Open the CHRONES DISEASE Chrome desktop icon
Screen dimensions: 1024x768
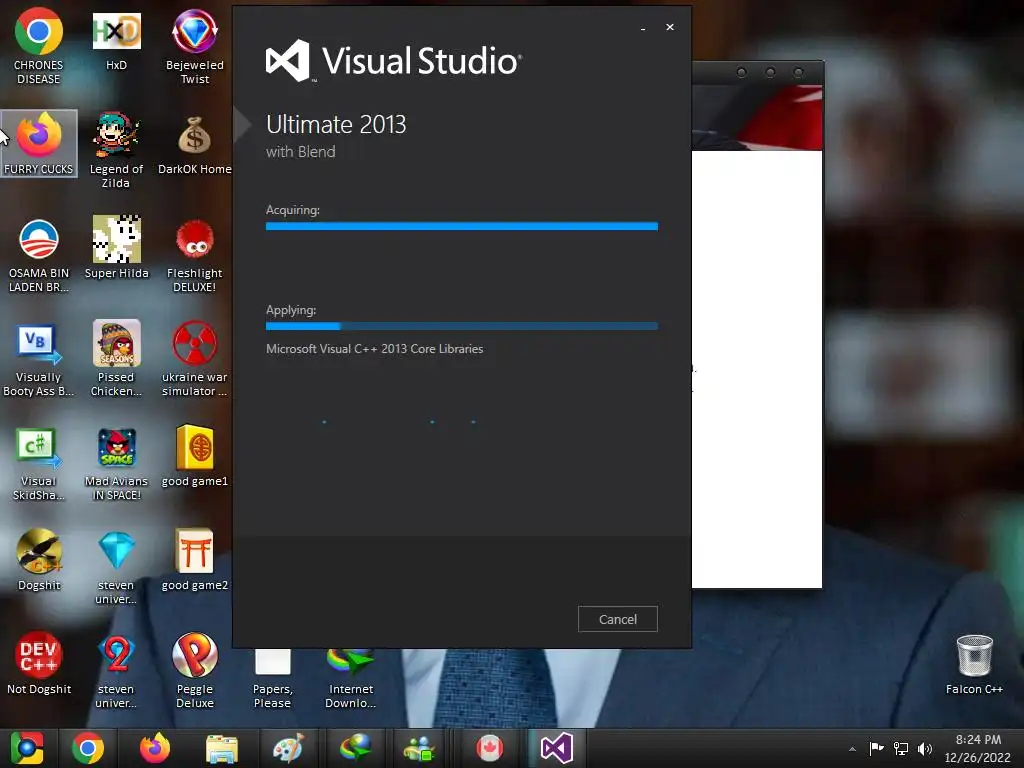[x=39, y=46]
